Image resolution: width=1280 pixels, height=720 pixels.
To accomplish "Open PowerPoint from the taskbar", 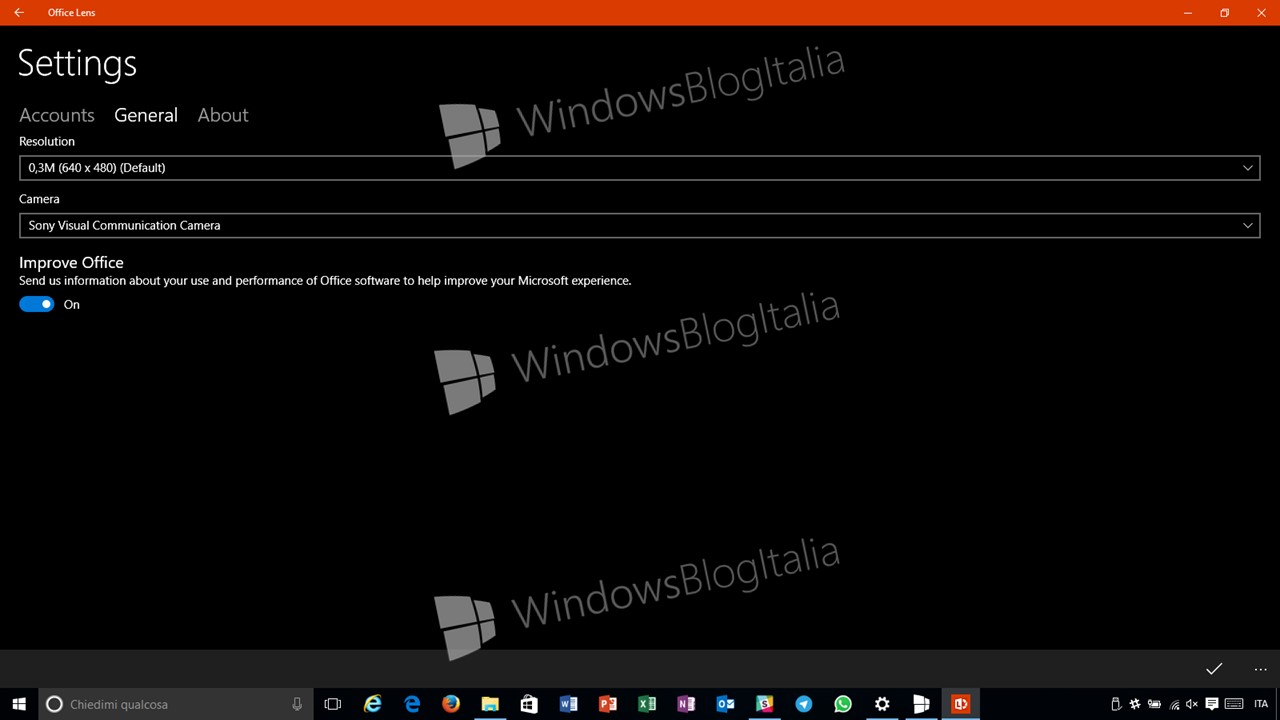I will point(607,704).
